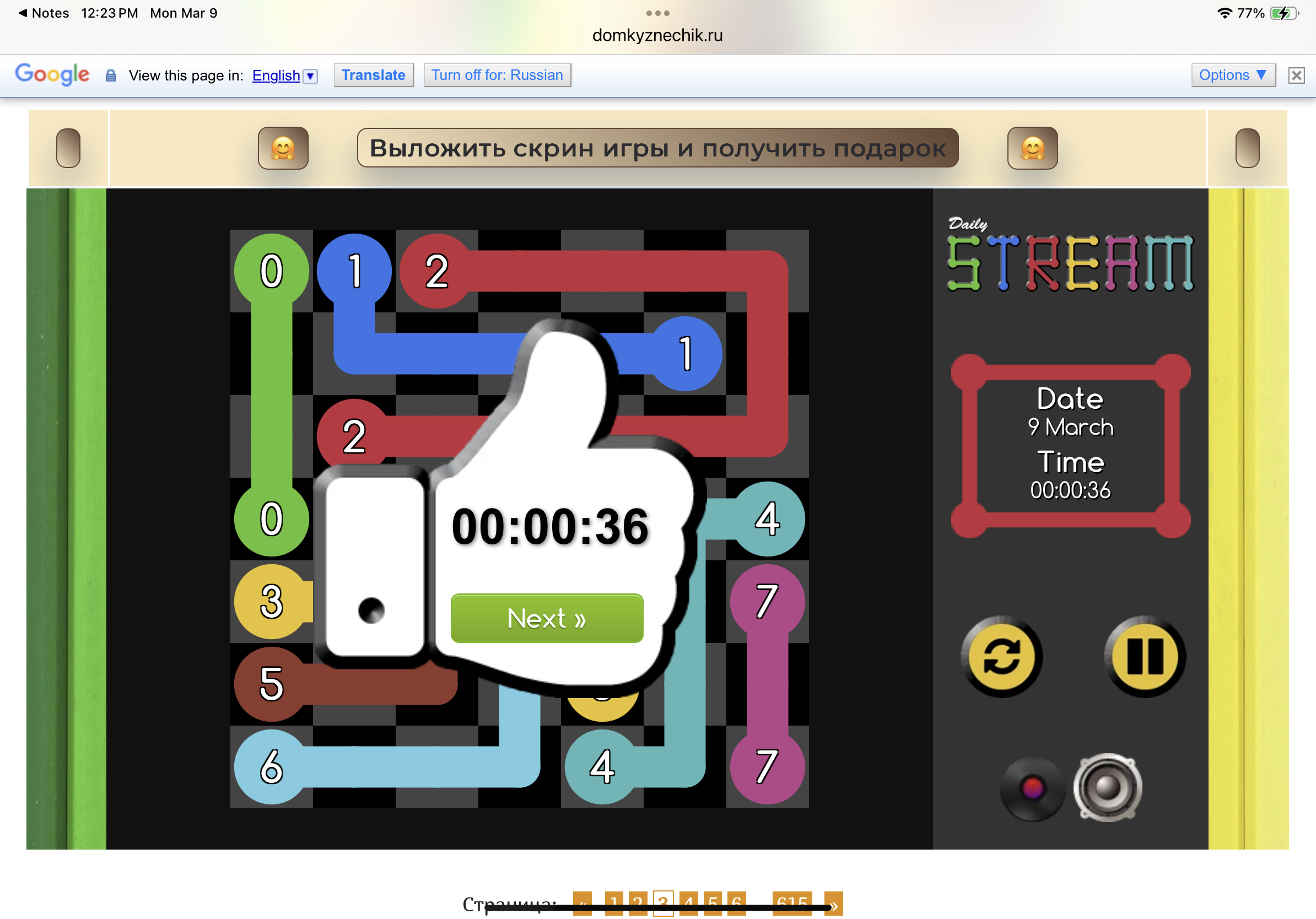1316x919 pixels.
Task: Click Turn off for: Russian
Action: click(497, 75)
